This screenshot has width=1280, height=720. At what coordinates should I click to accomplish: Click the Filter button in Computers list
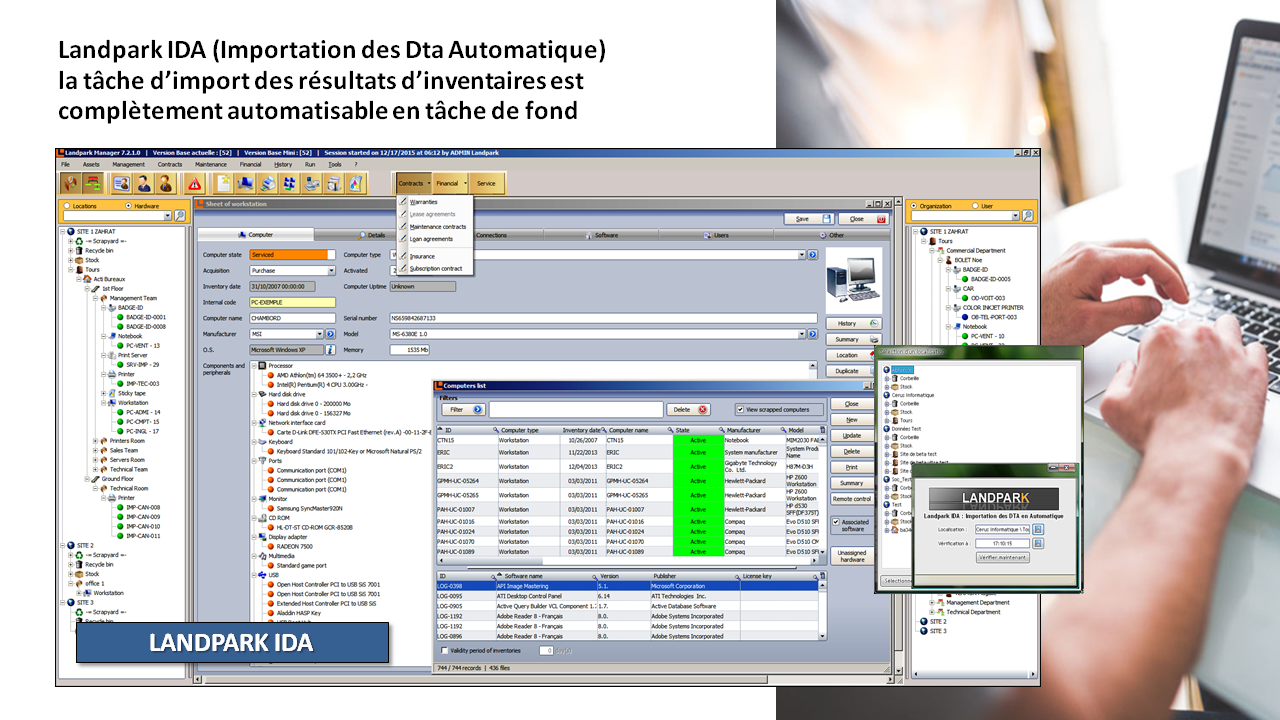click(x=463, y=409)
